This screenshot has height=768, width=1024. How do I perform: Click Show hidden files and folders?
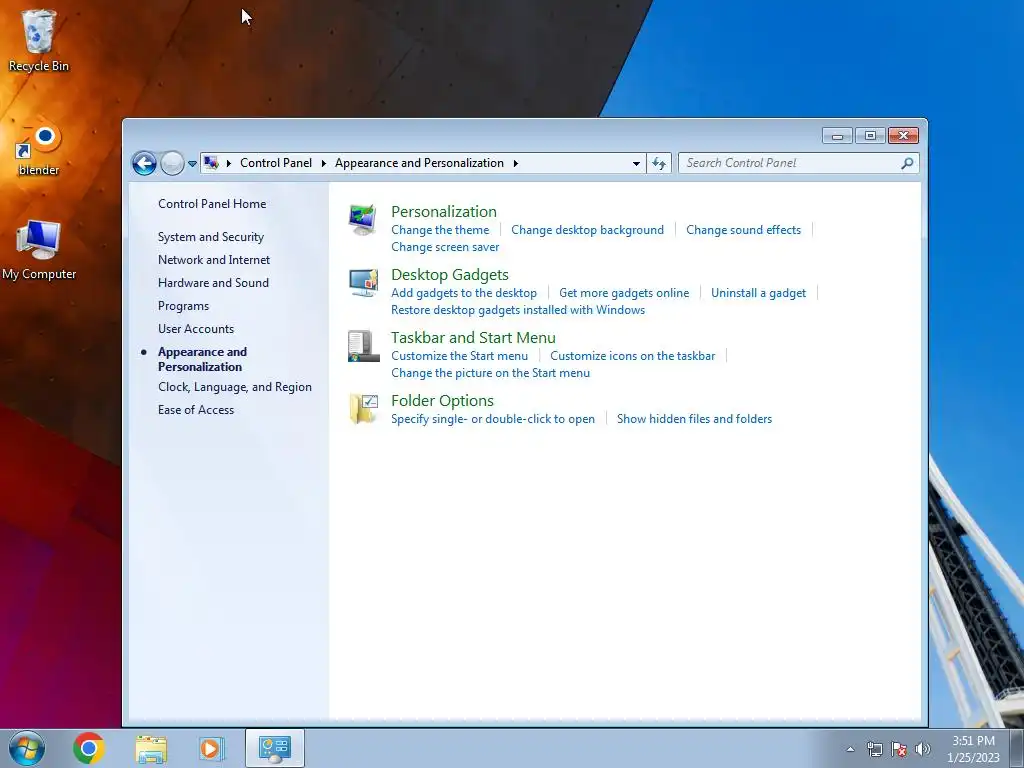click(694, 419)
